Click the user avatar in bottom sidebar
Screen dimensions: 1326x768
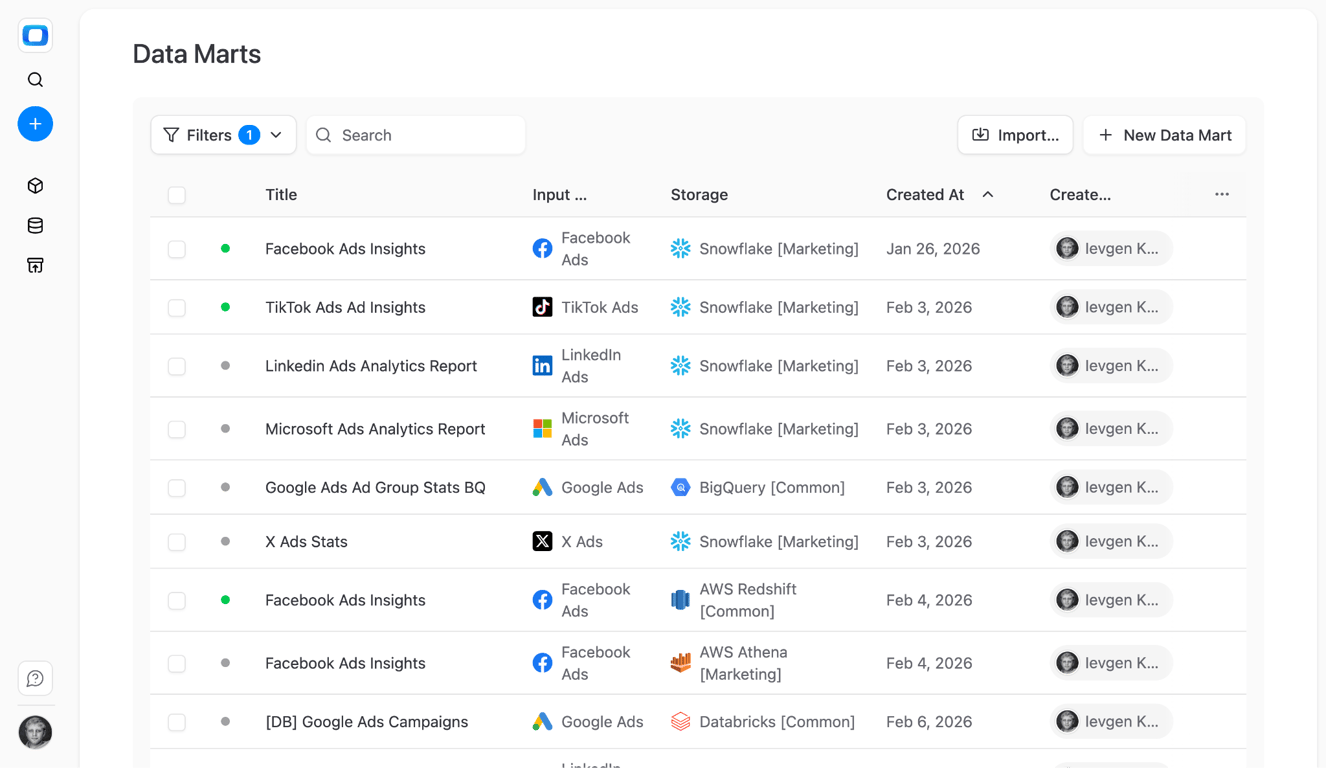point(35,733)
